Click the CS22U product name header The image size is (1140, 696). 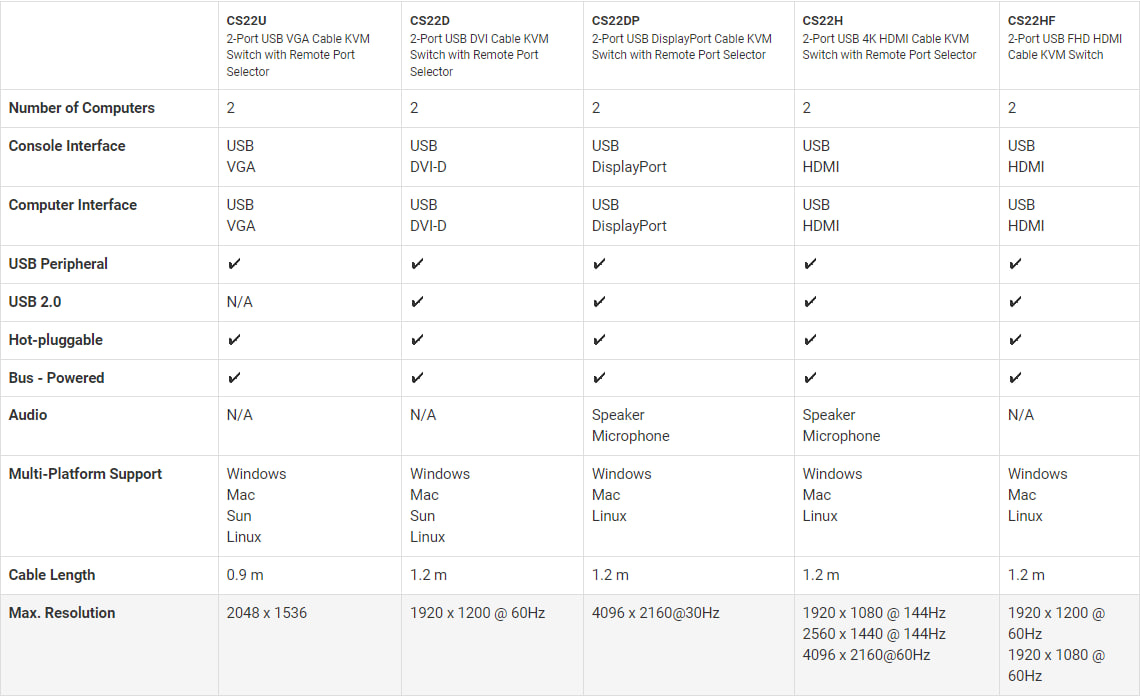click(246, 20)
